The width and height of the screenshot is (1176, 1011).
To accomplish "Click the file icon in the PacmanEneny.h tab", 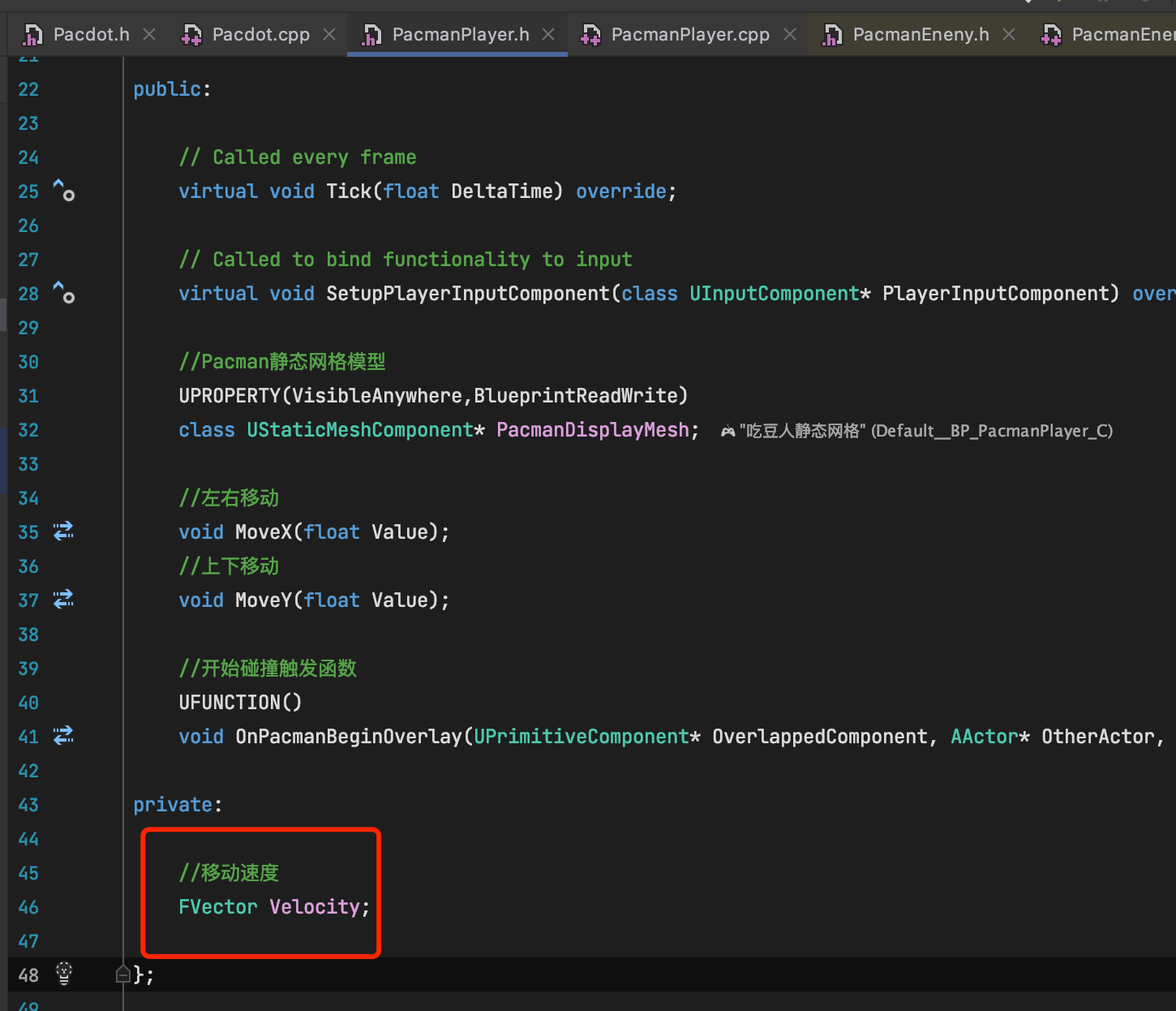I will point(831,34).
